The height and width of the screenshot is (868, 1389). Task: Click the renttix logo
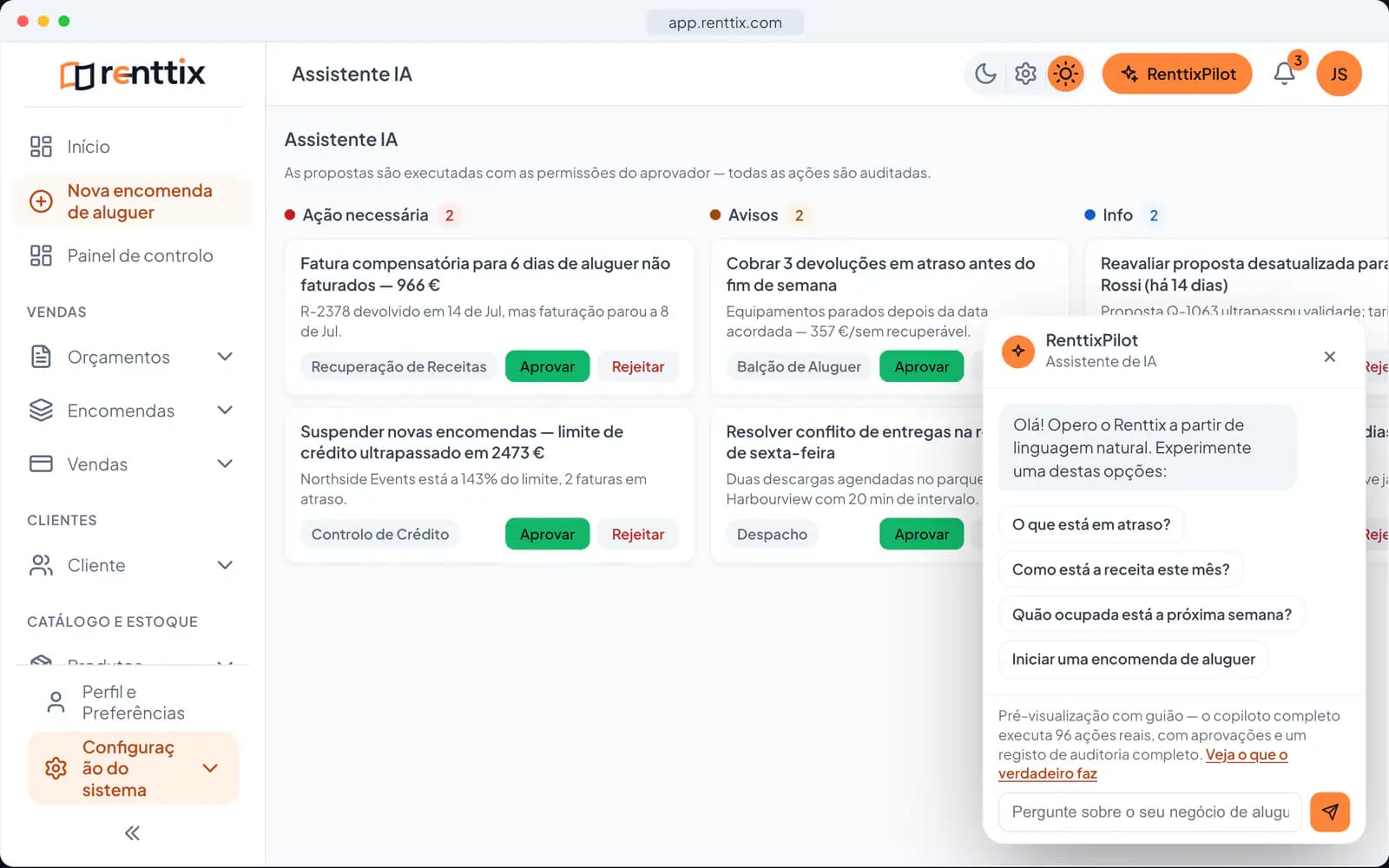tap(133, 74)
